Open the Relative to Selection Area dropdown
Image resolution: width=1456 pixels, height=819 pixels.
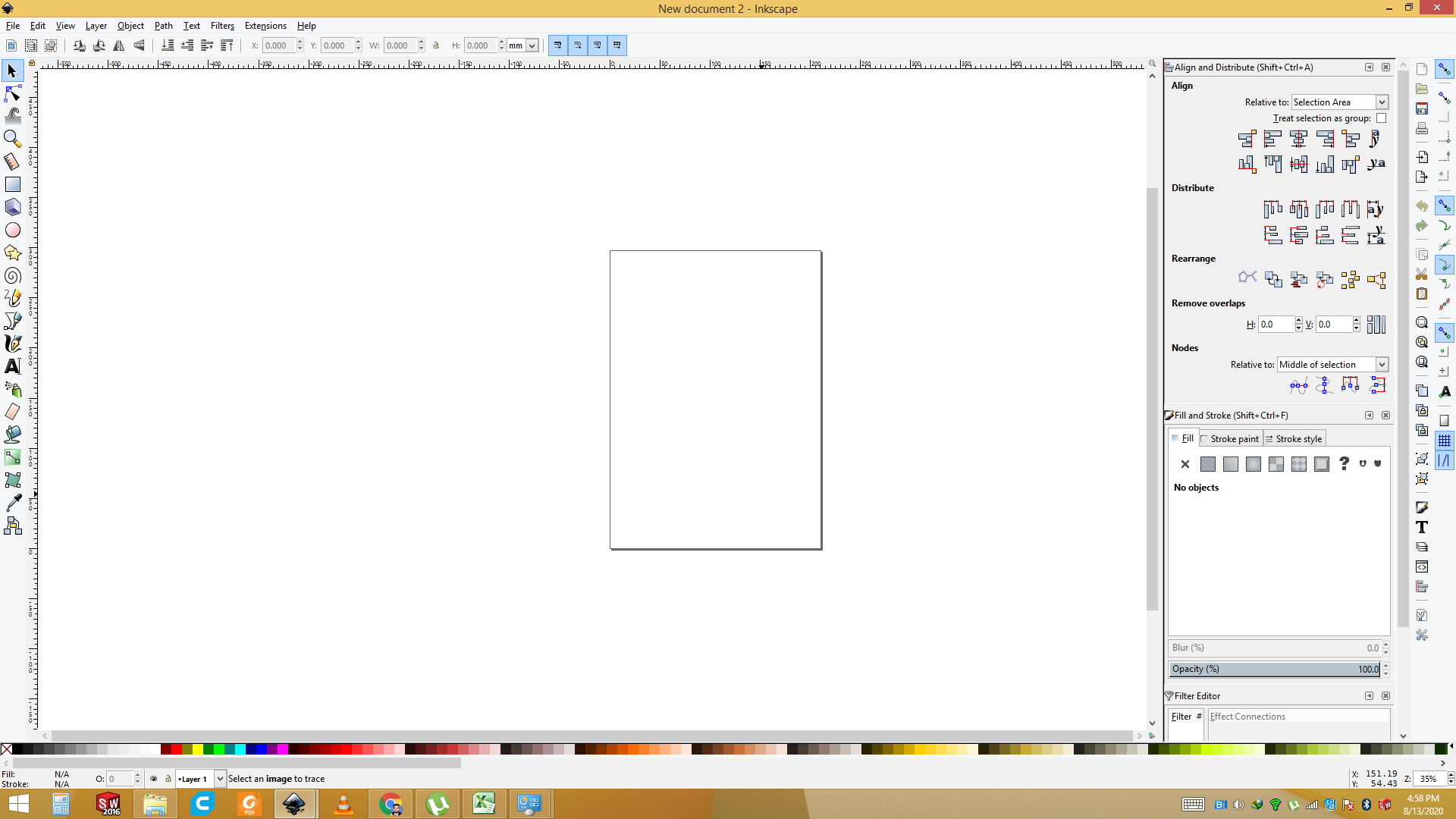tap(1339, 102)
